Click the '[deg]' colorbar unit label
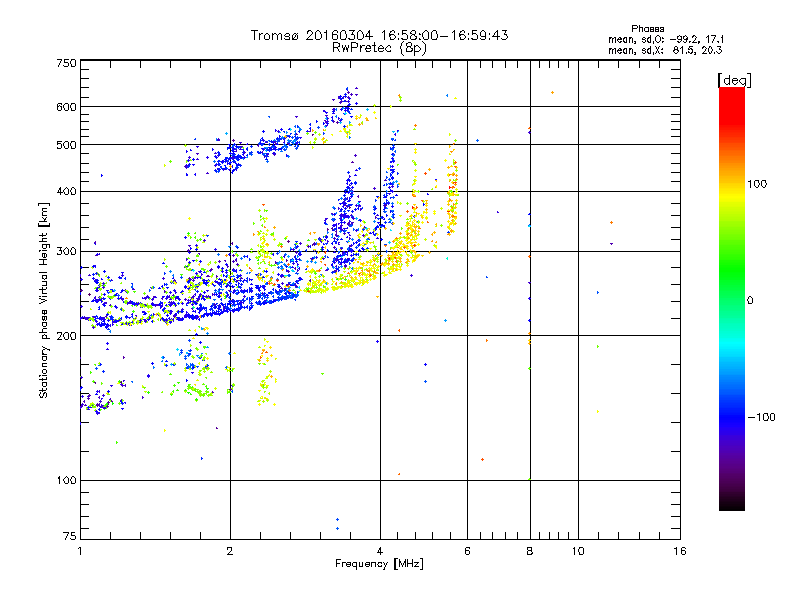The height and width of the screenshot is (600, 800). pyautogui.click(x=734, y=80)
